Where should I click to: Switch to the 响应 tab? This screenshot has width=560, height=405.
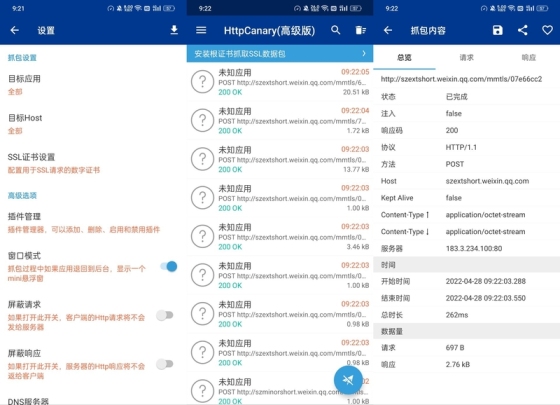(529, 58)
